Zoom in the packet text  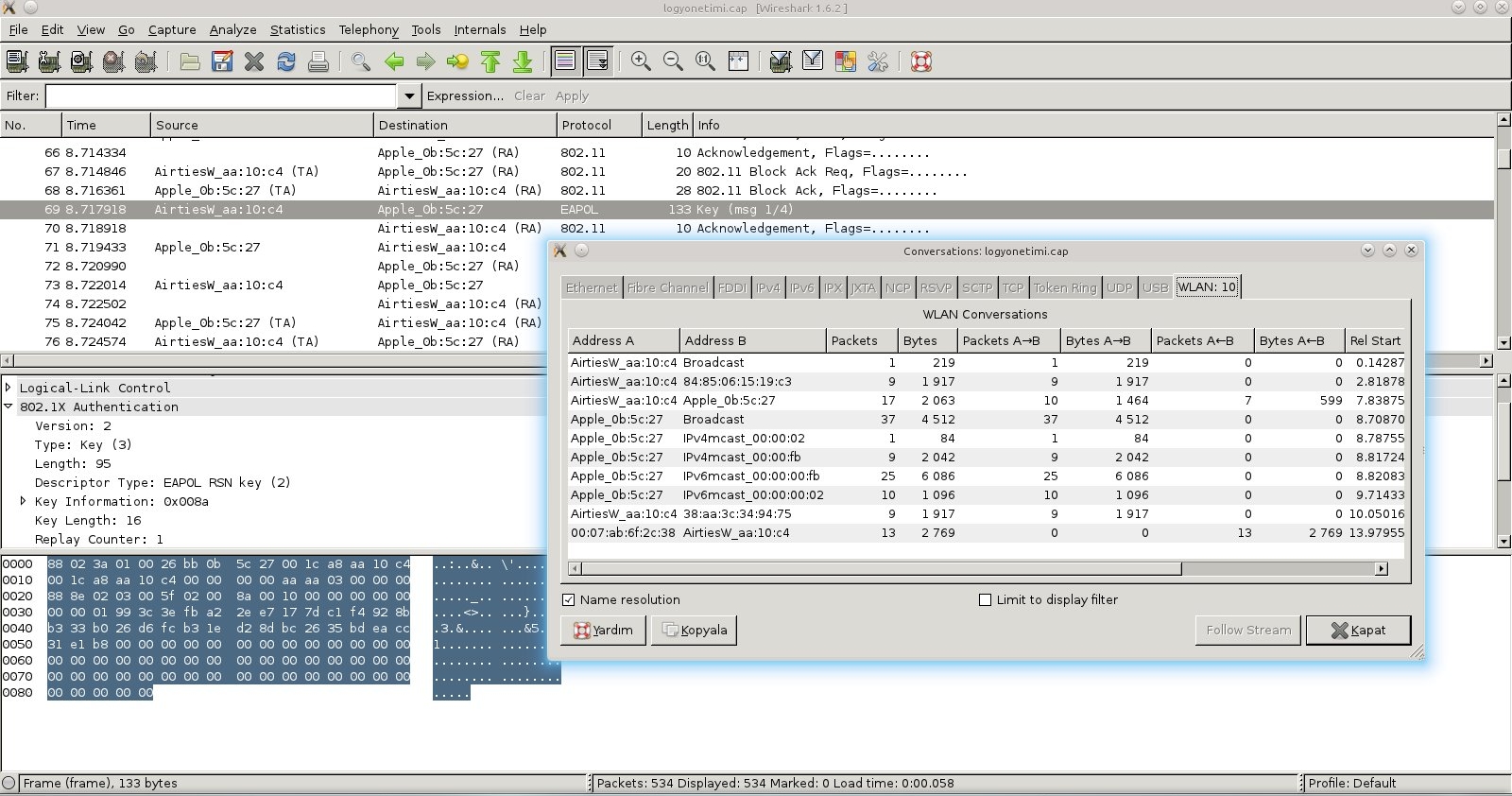[x=641, y=61]
